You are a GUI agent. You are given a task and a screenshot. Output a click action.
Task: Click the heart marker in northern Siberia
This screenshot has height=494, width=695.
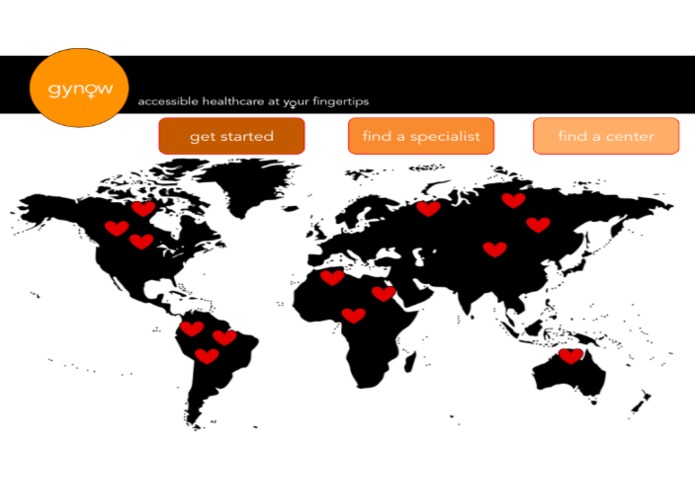(x=514, y=200)
